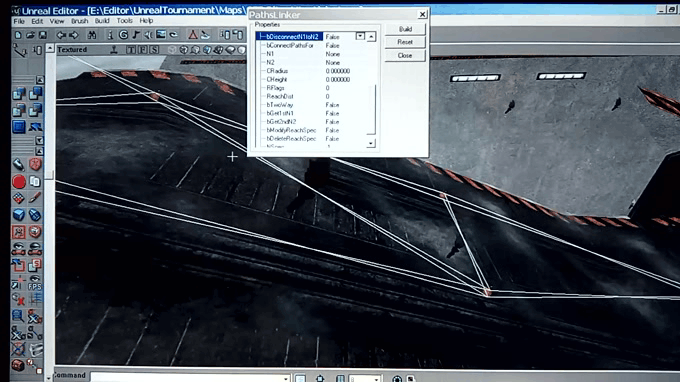This screenshot has height=382, width=680.
Task: Open a map via folder icon
Action: [30, 35]
